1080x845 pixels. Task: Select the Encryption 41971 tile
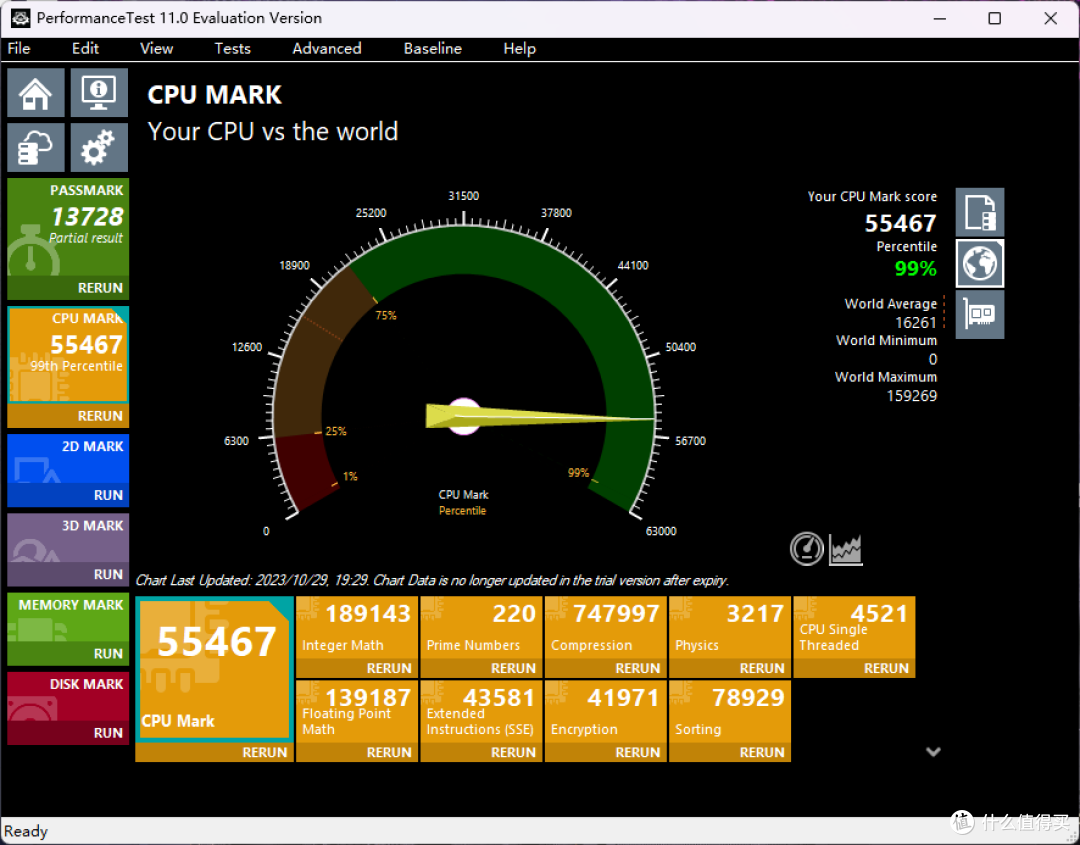pyautogui.click(x=605, y=712)
